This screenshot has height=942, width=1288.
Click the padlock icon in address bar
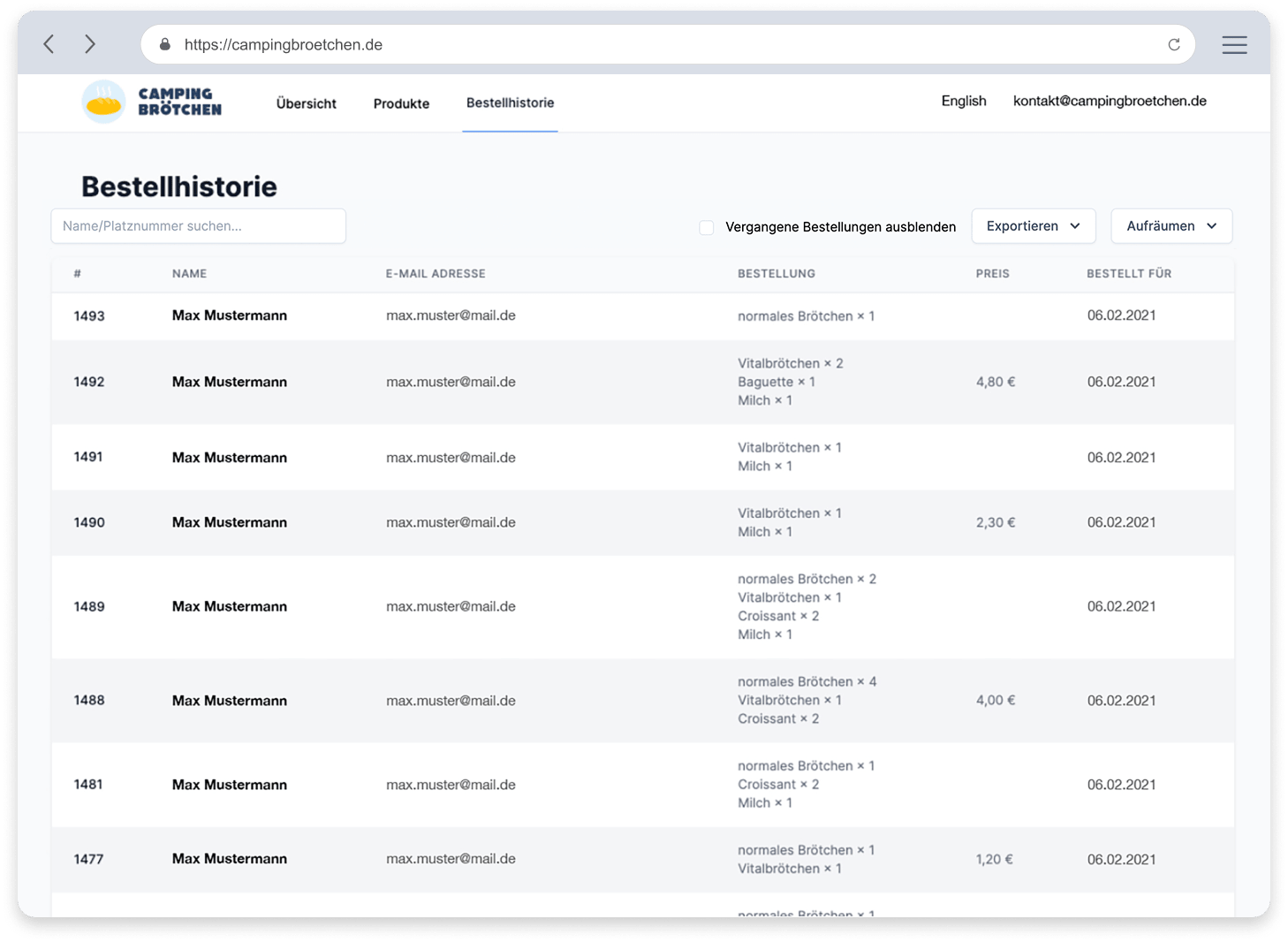coord(165,45)
